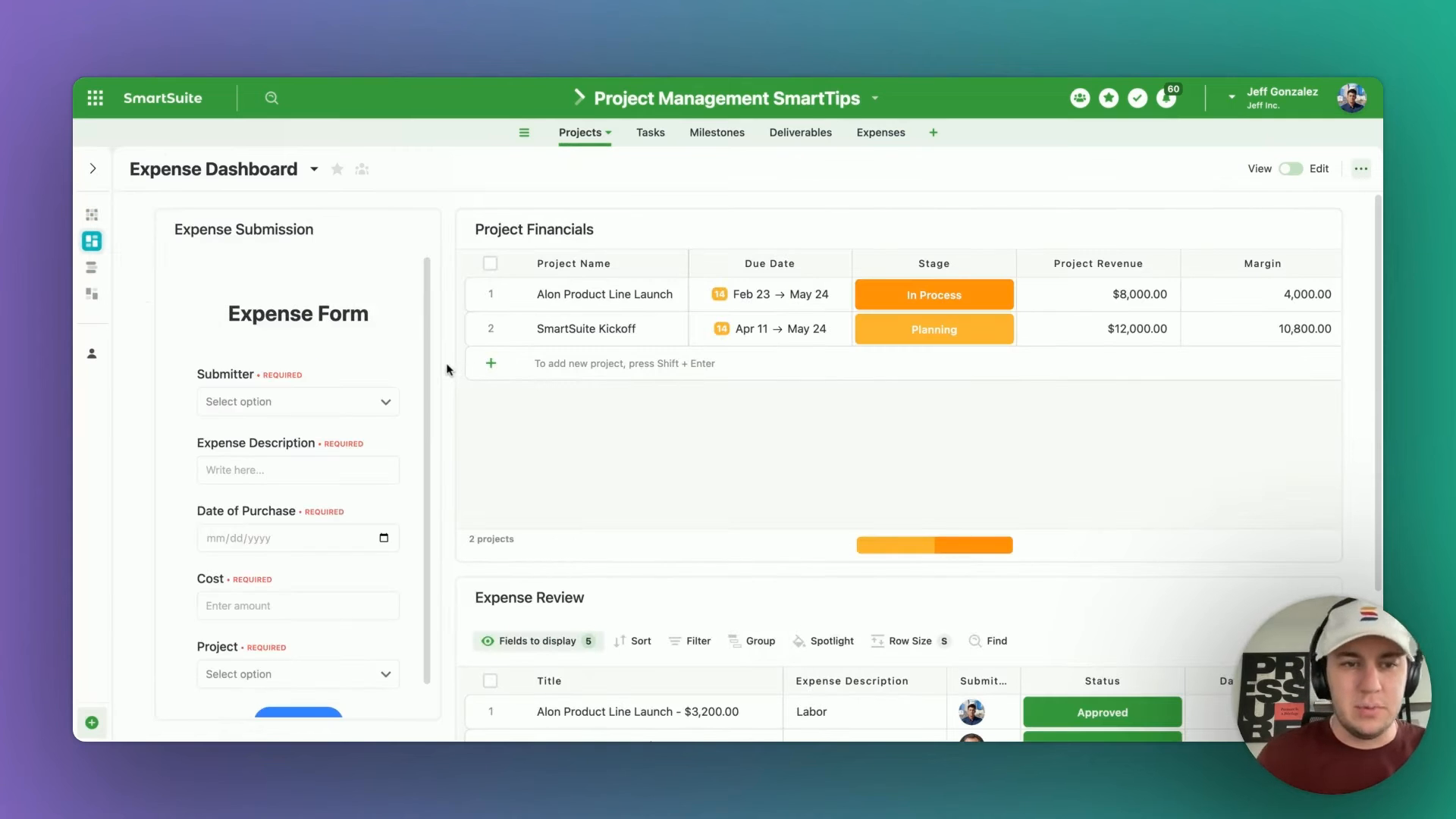1456x819 pixels.
Task: Drag the orange progress bar slider
Action: (934, 544)
